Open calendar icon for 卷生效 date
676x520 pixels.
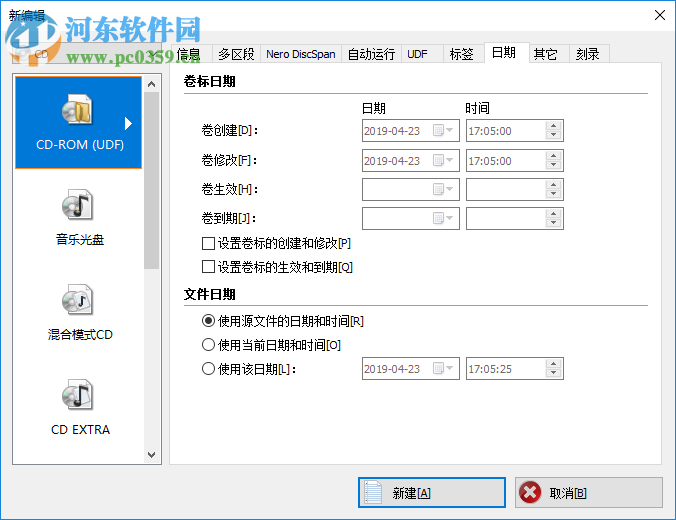pos(438,189)
